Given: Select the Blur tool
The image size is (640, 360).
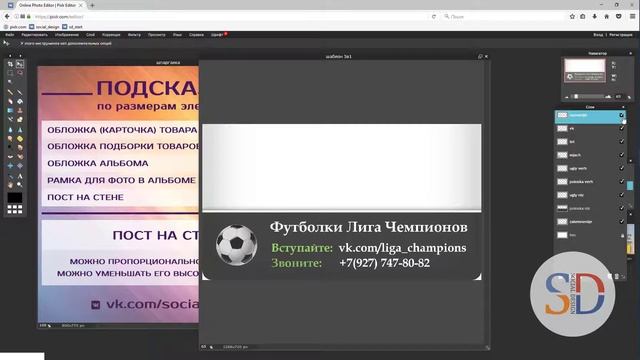Looking at the screenshot, I should (x=10, y=129).
